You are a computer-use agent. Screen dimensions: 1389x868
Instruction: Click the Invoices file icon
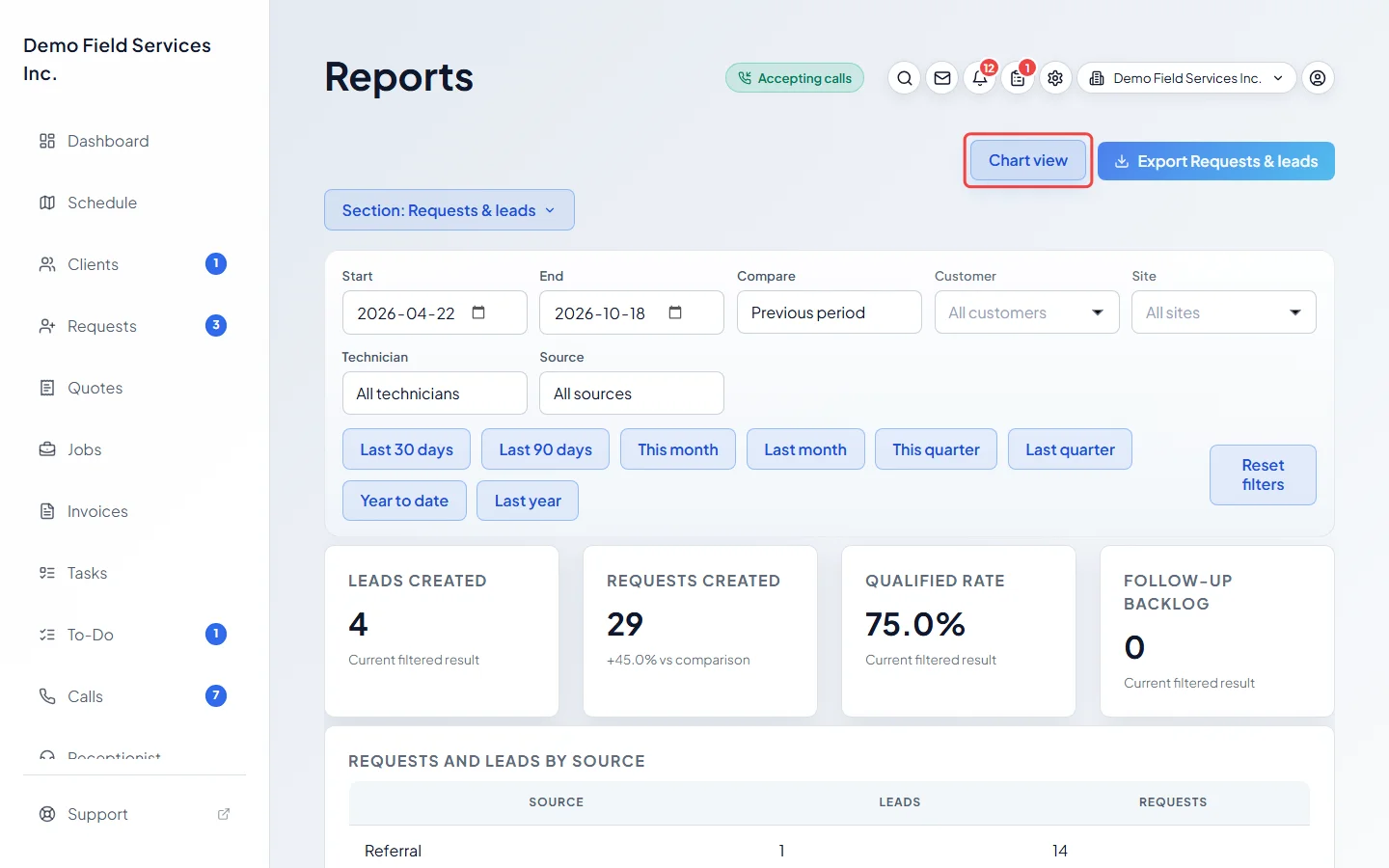pos(47,511)
